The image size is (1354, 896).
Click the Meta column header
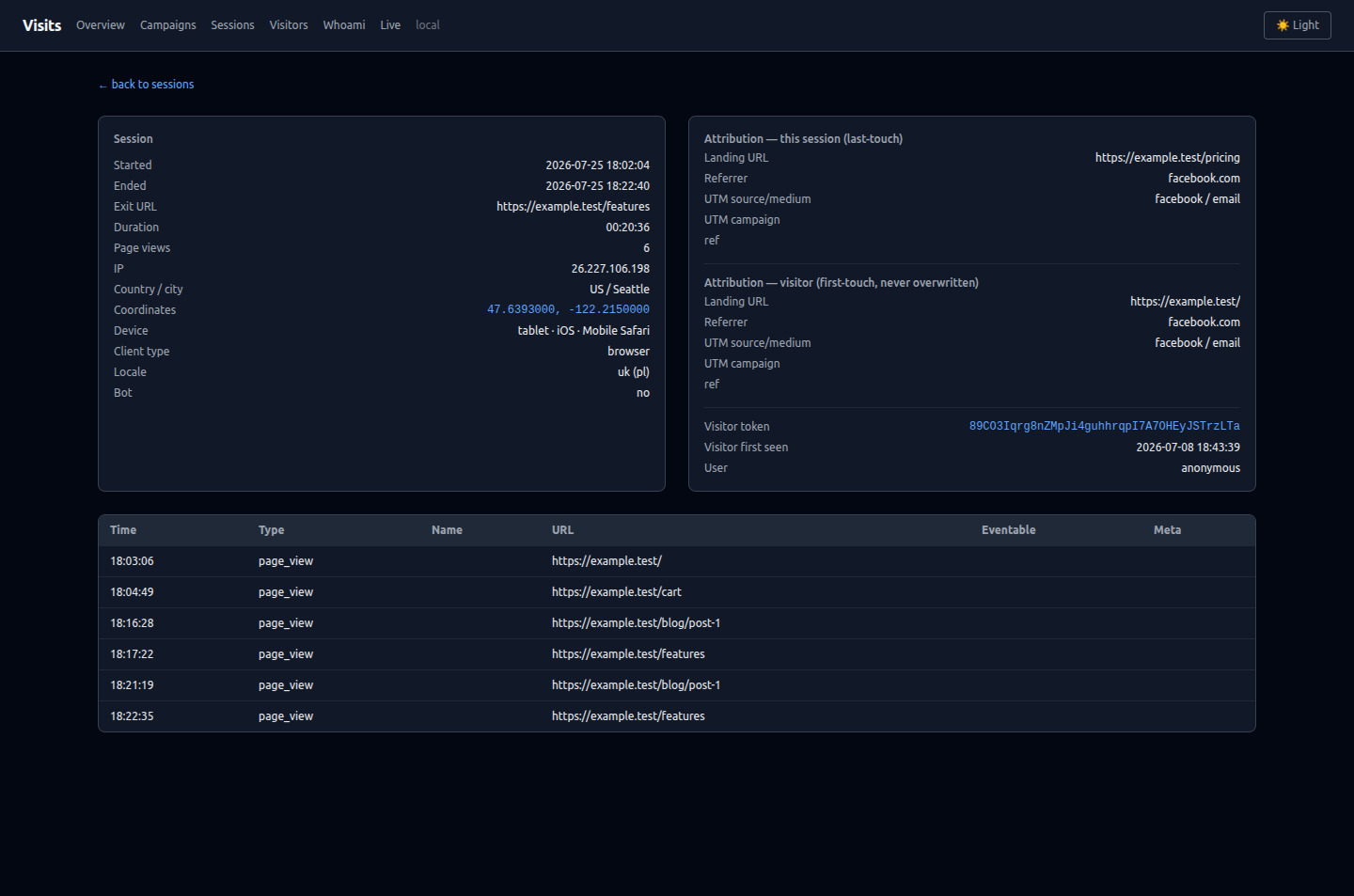pyautogui.click(x=1168, y=530)
